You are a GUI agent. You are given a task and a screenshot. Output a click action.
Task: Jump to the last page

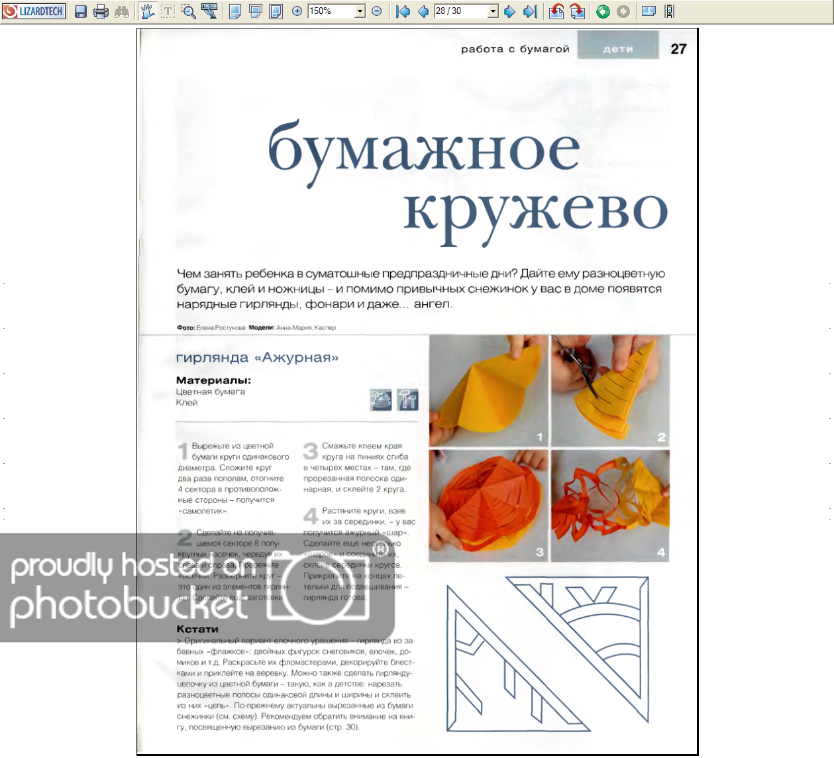click(x=529, y=11)
